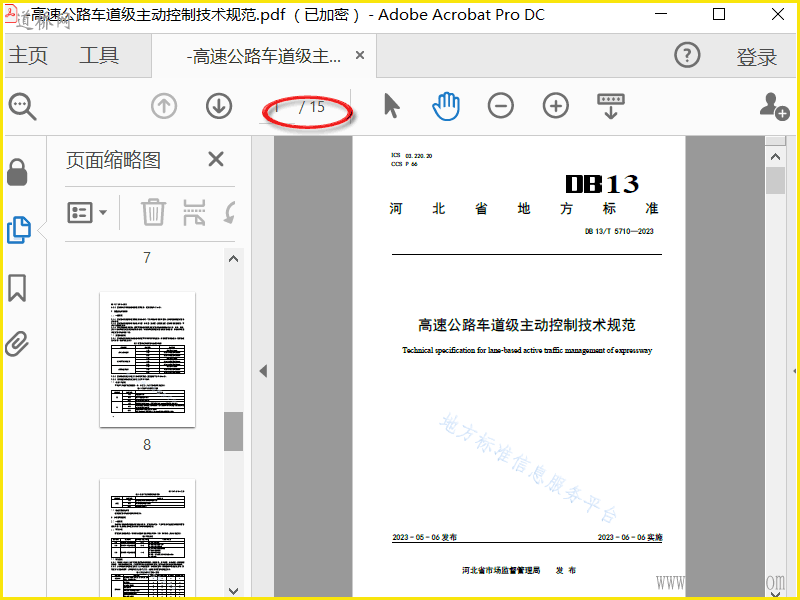The image size is (800, 600).
Task: Open the find text search tool
Action: [x=22, y=107]
